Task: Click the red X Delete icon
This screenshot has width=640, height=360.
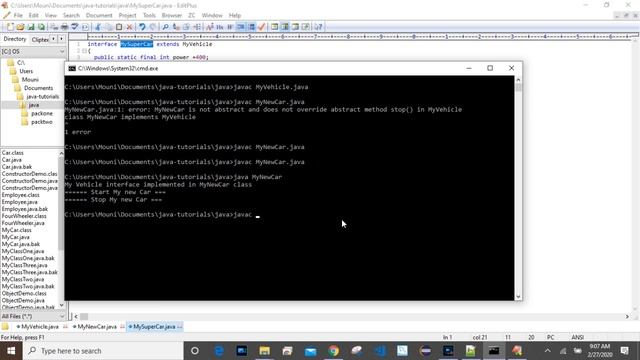Action: 129,27
